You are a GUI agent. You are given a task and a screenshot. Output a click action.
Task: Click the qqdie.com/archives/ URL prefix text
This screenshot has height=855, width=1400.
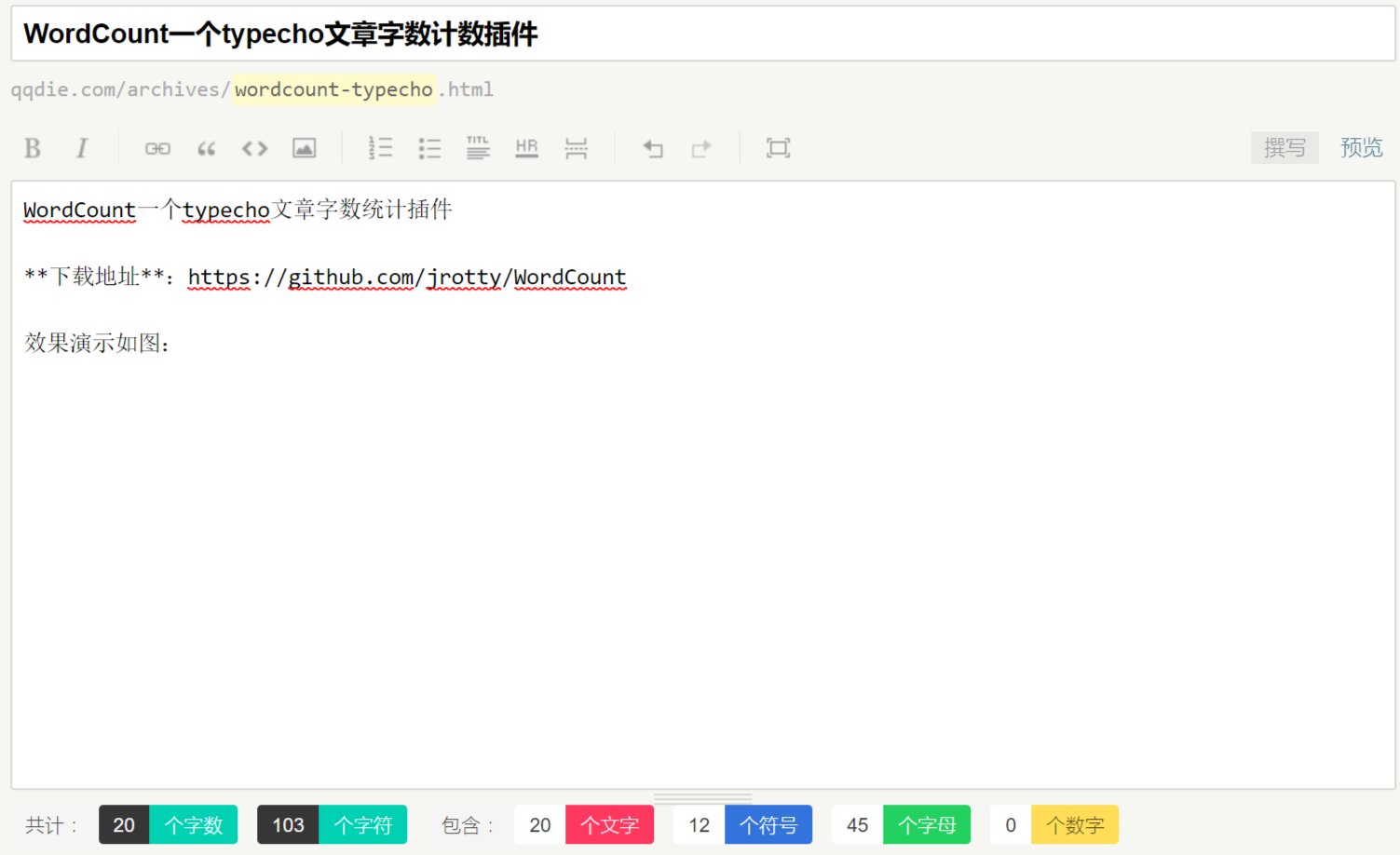pos(120,89)
